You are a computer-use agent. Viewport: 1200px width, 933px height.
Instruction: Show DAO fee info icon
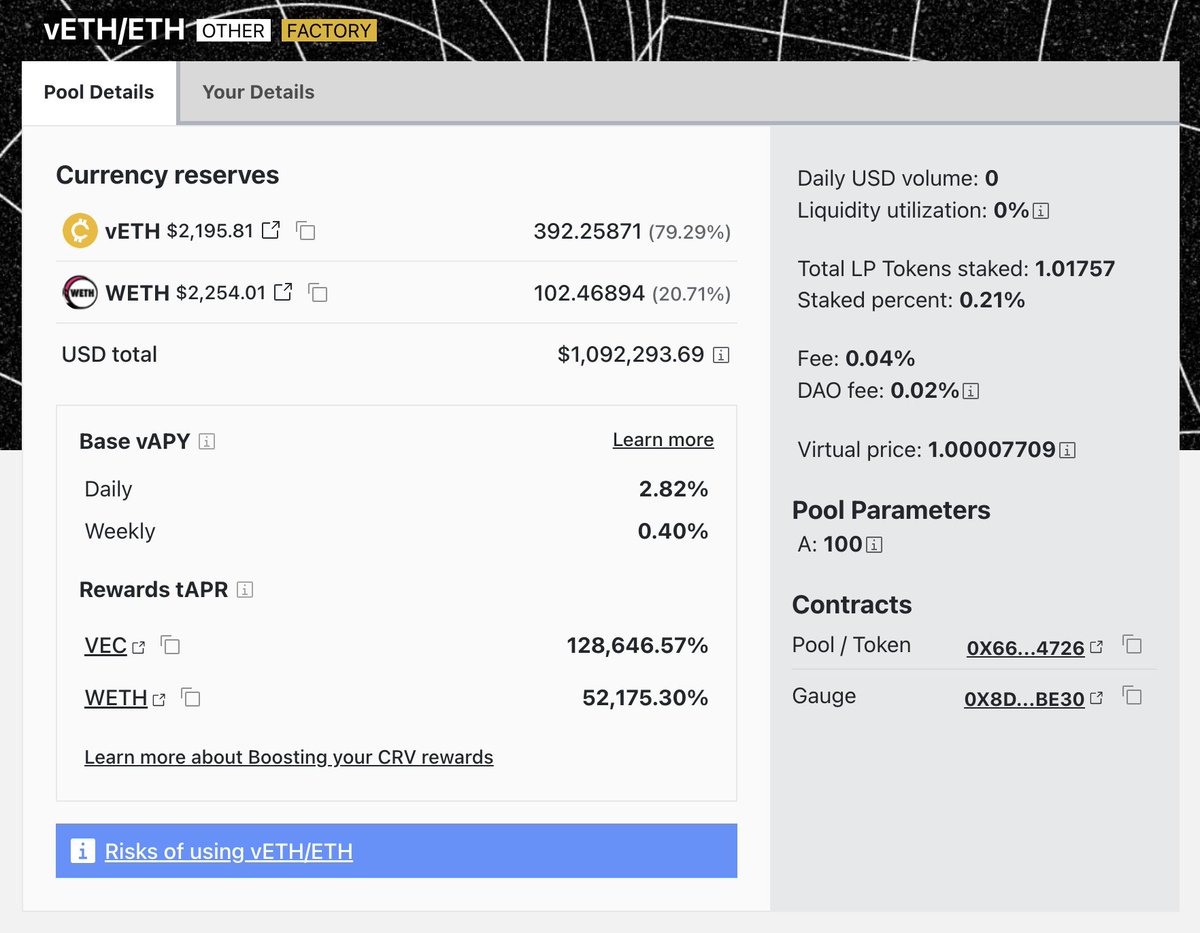coord(970,391)
